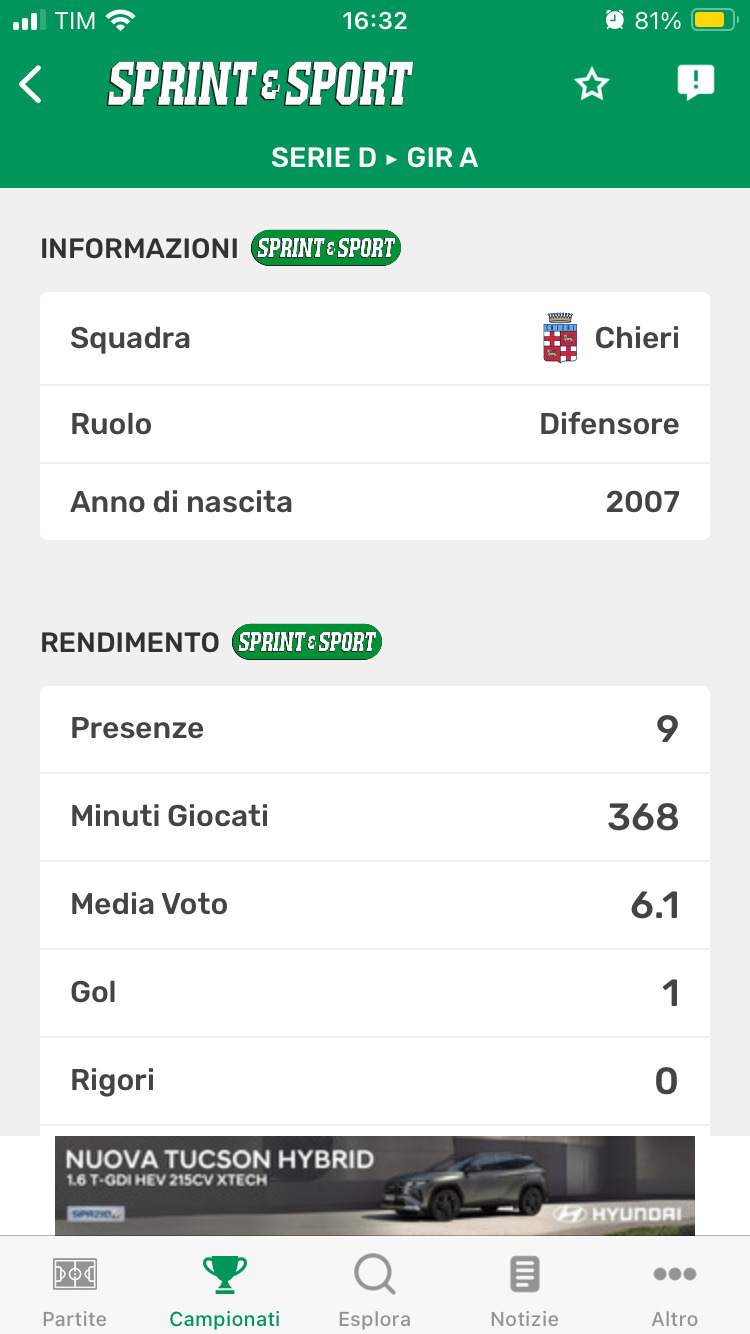The image size is (750, 1334).
Task: Go to the Notizie tab
Action: (x=524, y=1290)
